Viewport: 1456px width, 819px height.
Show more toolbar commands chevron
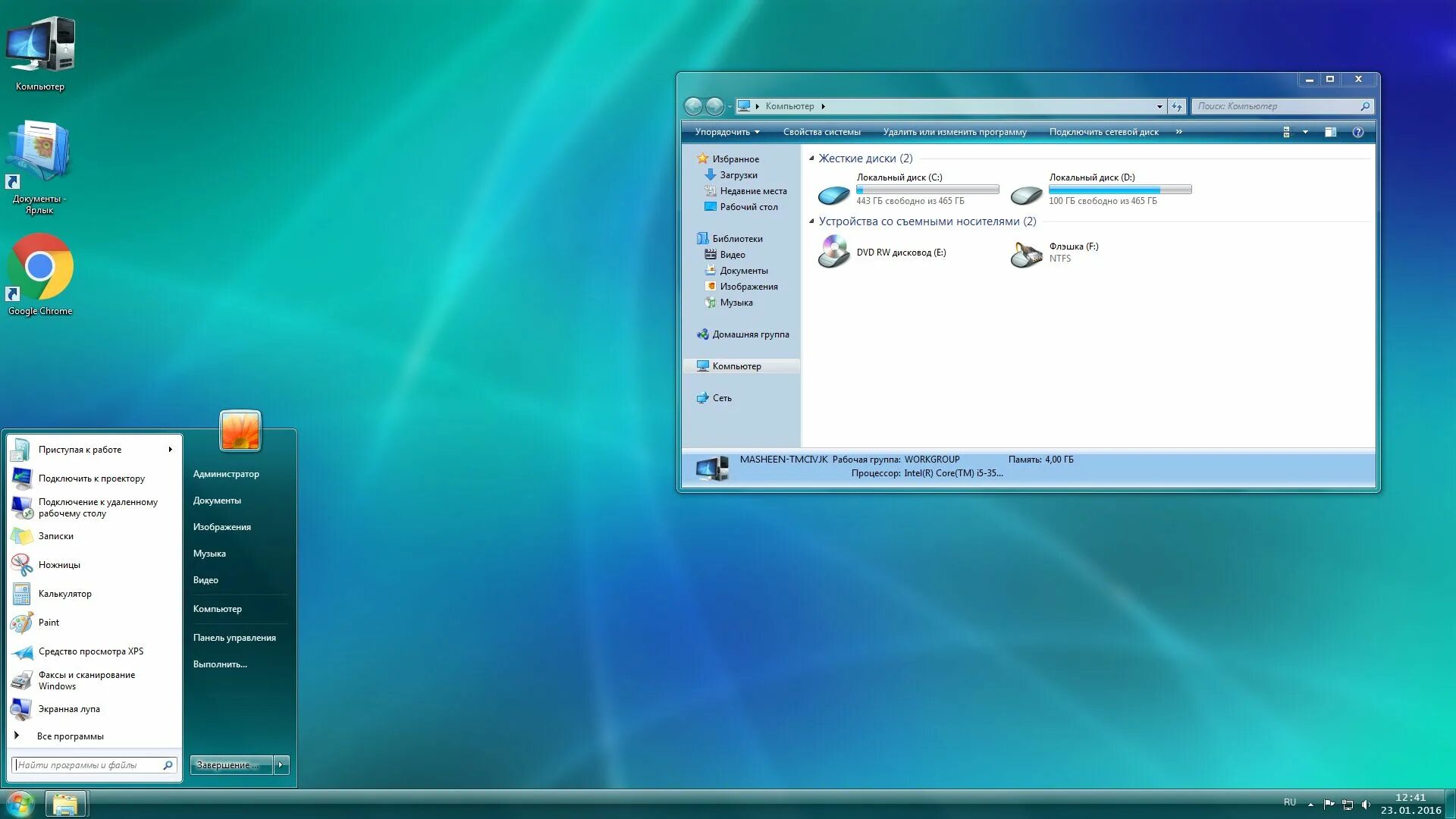coord(1178,132)
